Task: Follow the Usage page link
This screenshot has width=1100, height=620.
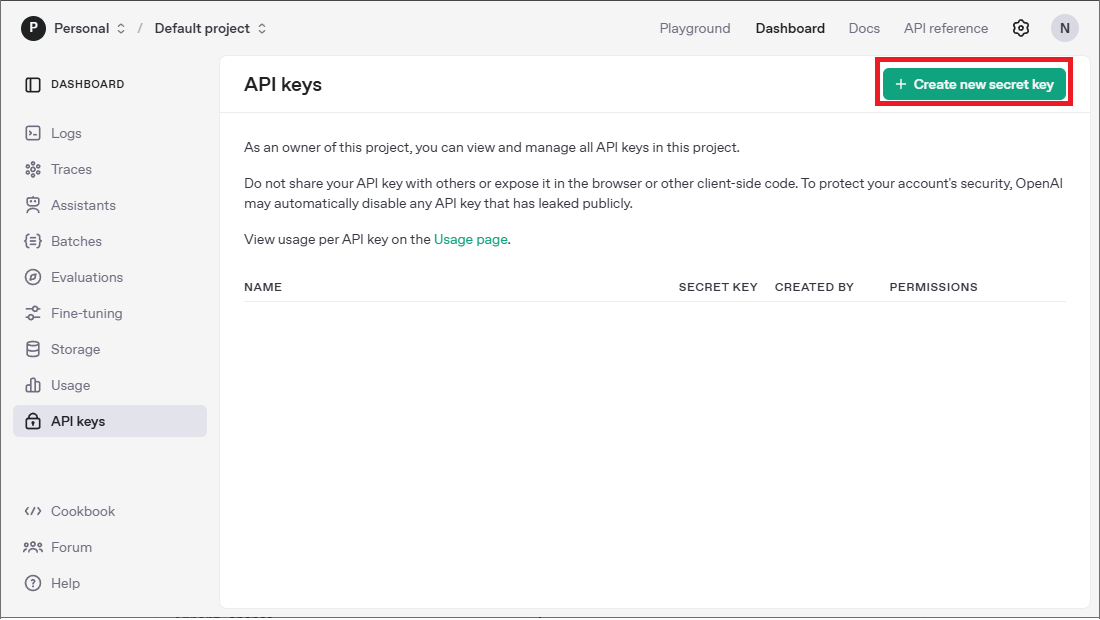Action: pos(470,239)
